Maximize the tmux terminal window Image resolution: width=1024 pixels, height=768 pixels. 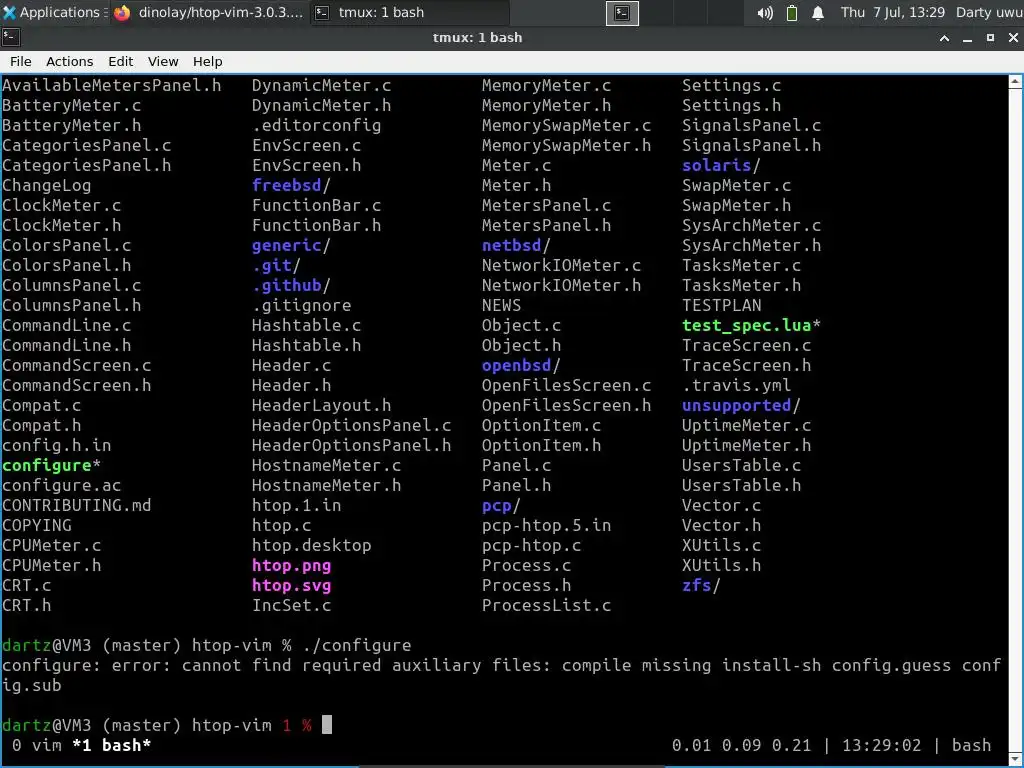pos(990,38)
